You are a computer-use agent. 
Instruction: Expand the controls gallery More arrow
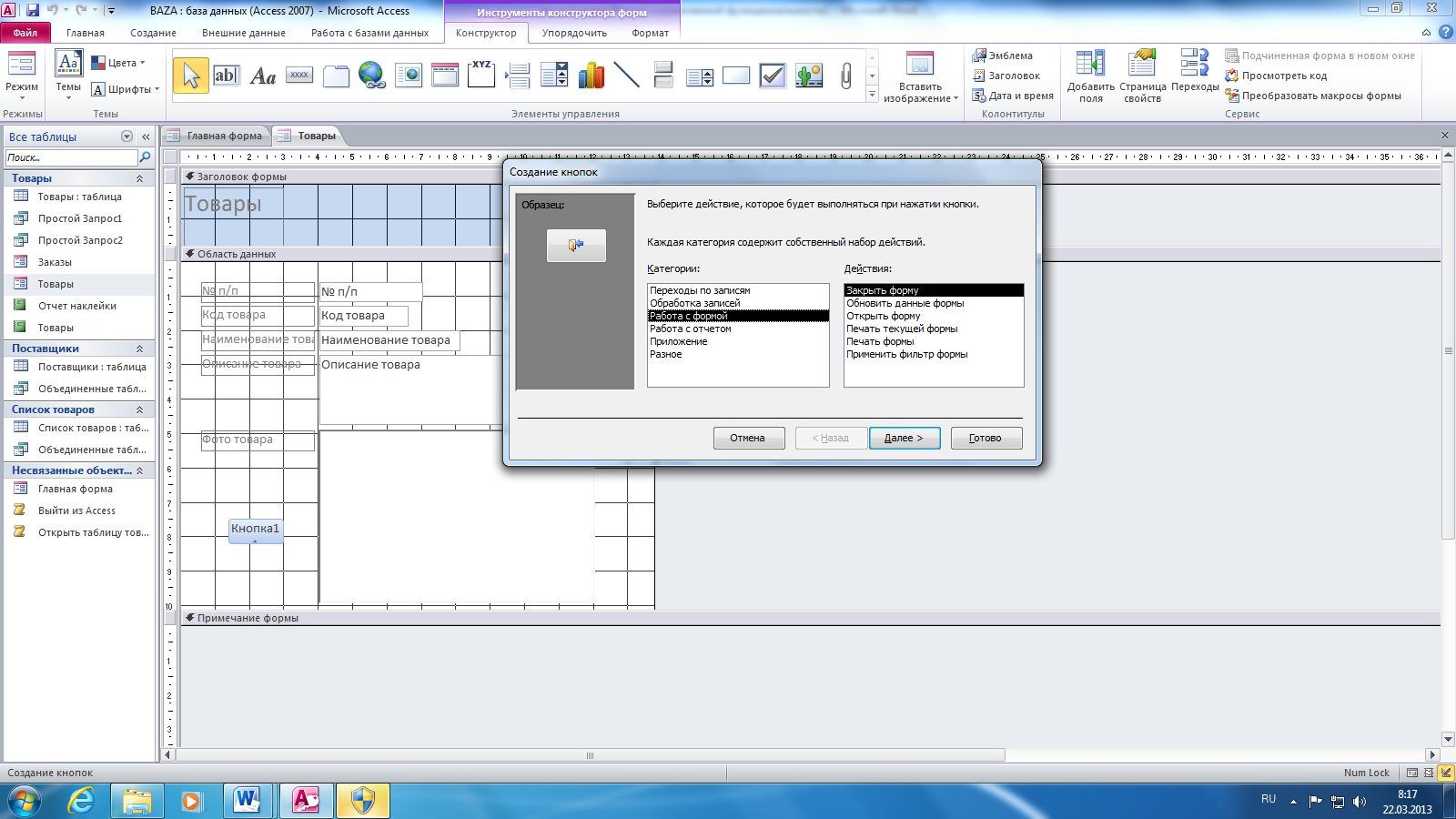872,95
